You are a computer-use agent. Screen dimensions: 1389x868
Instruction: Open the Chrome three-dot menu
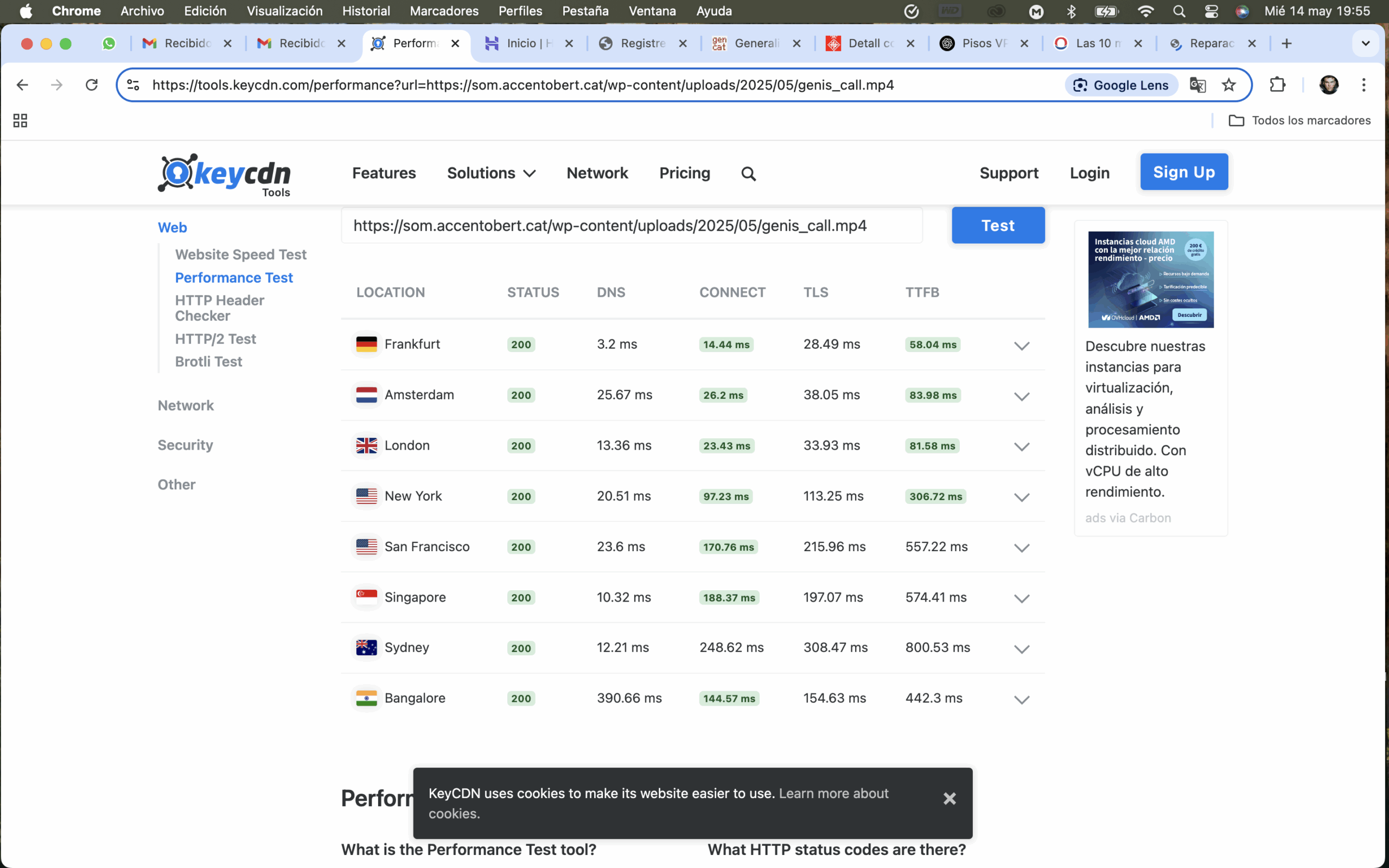click(x=1363, y=85)
